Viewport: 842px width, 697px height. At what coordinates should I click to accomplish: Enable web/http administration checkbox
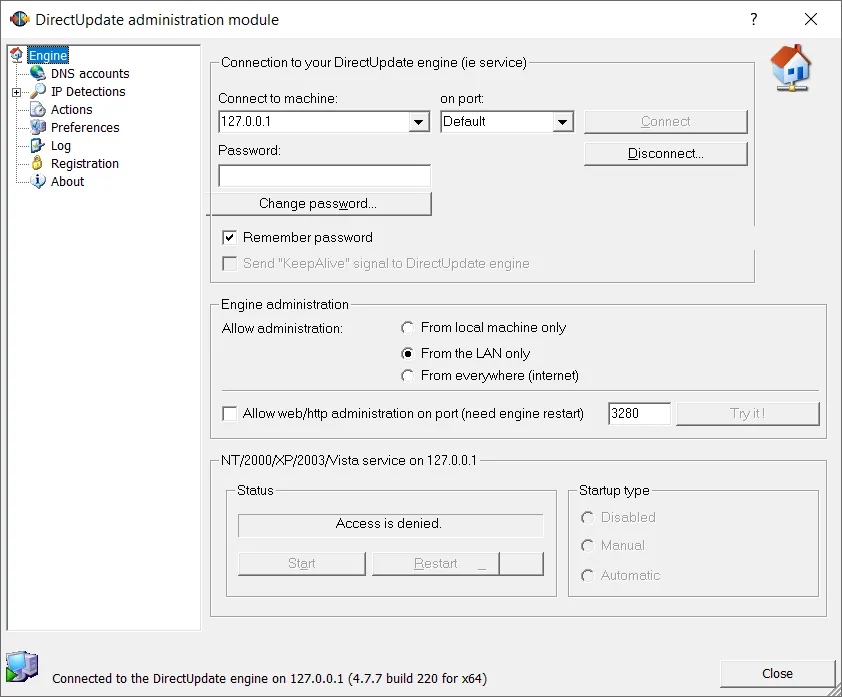tap(229, 413)
